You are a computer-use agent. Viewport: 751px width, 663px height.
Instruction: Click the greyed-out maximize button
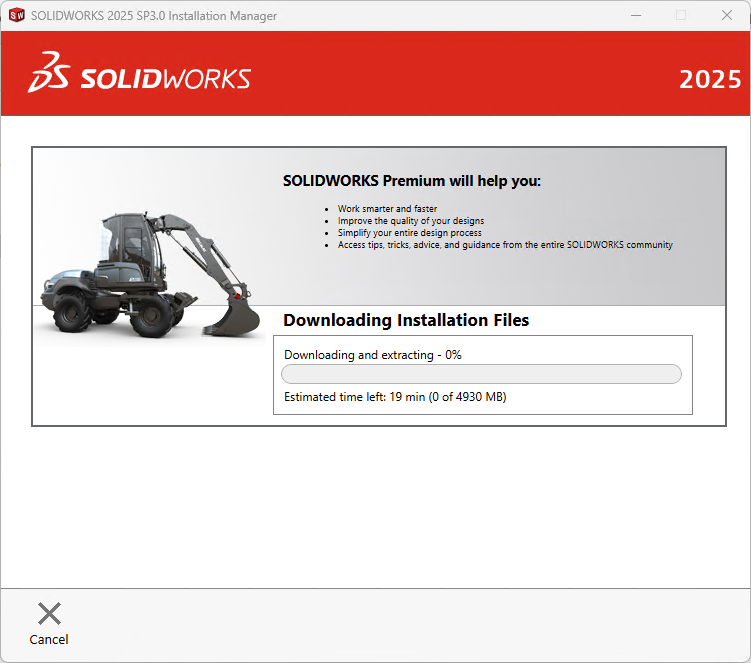(681, 15)
